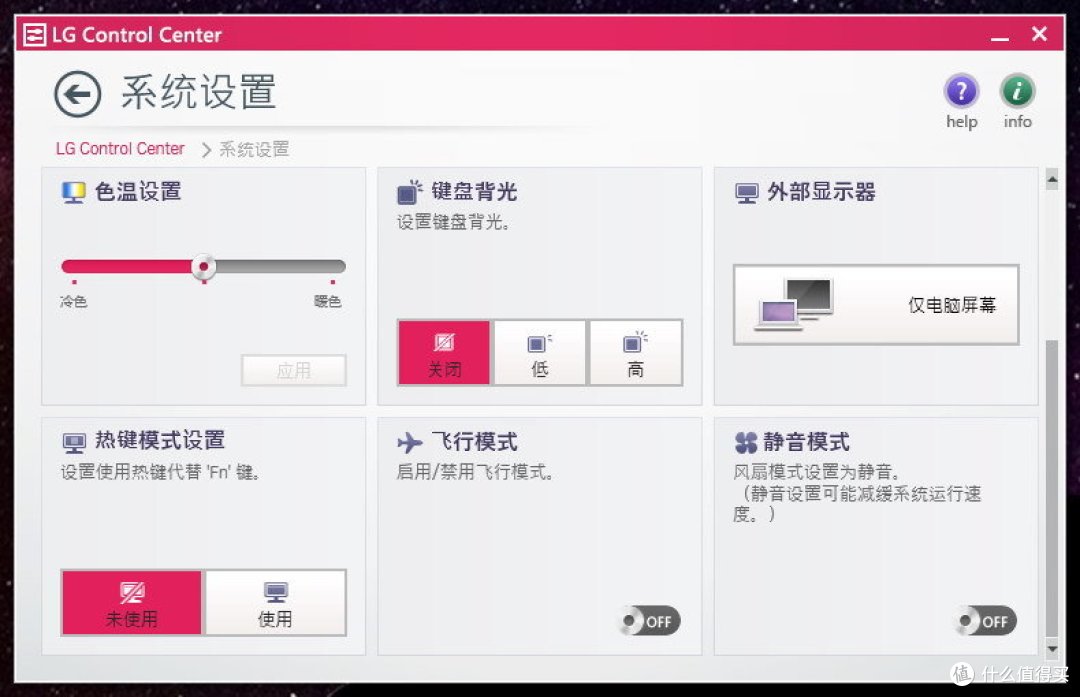
Task: Click the 热键模式设置 heading
Action: 160,440
